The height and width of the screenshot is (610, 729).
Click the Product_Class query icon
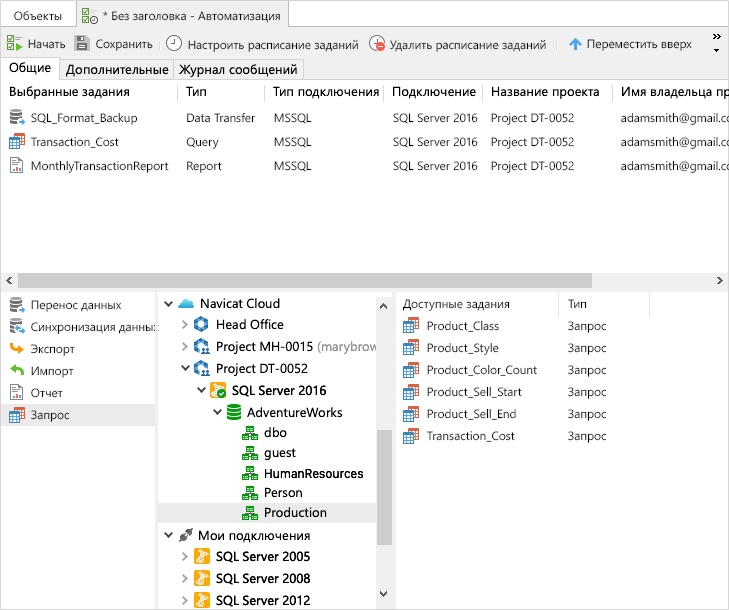coord(411,325)
